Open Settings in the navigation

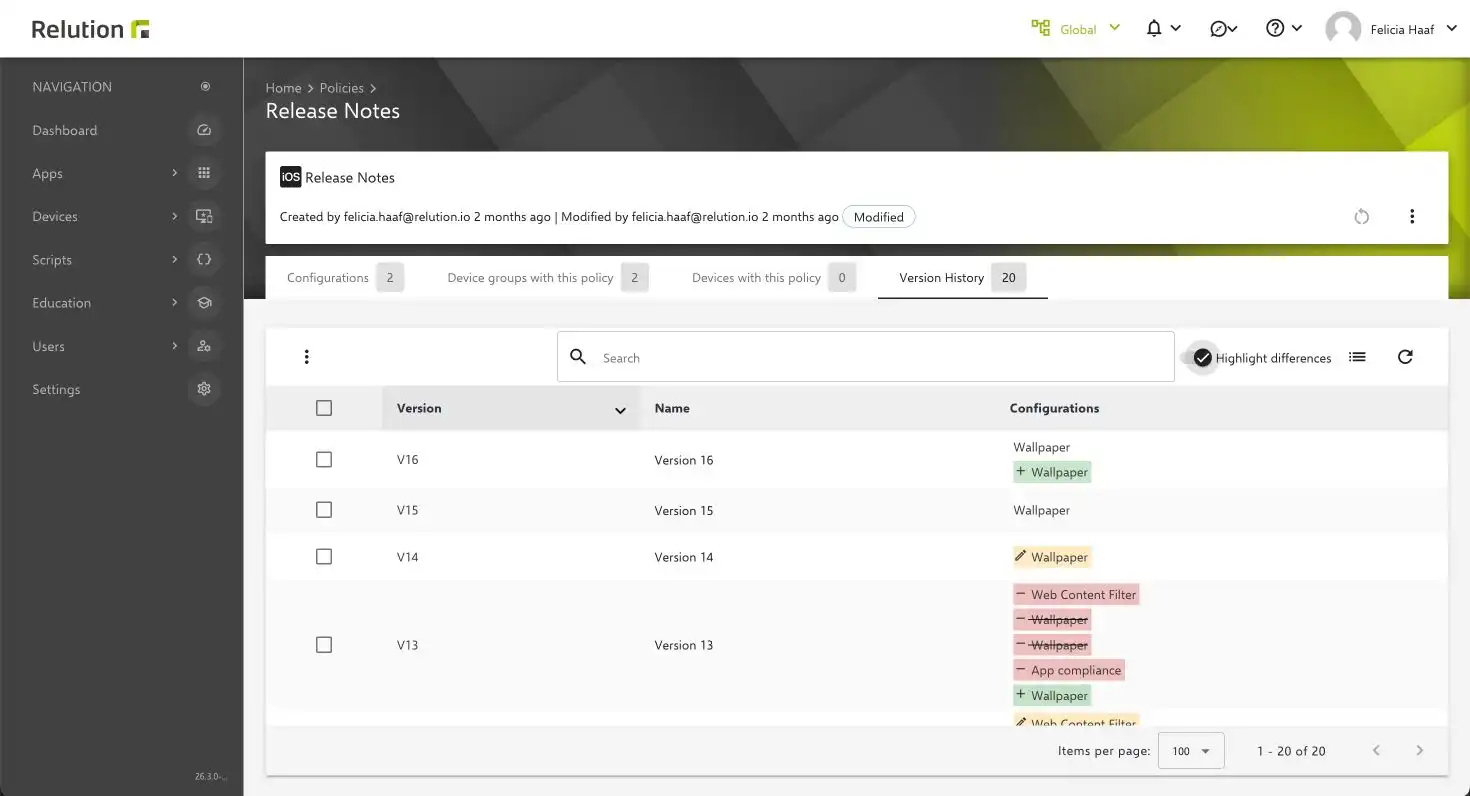point(56,389)
